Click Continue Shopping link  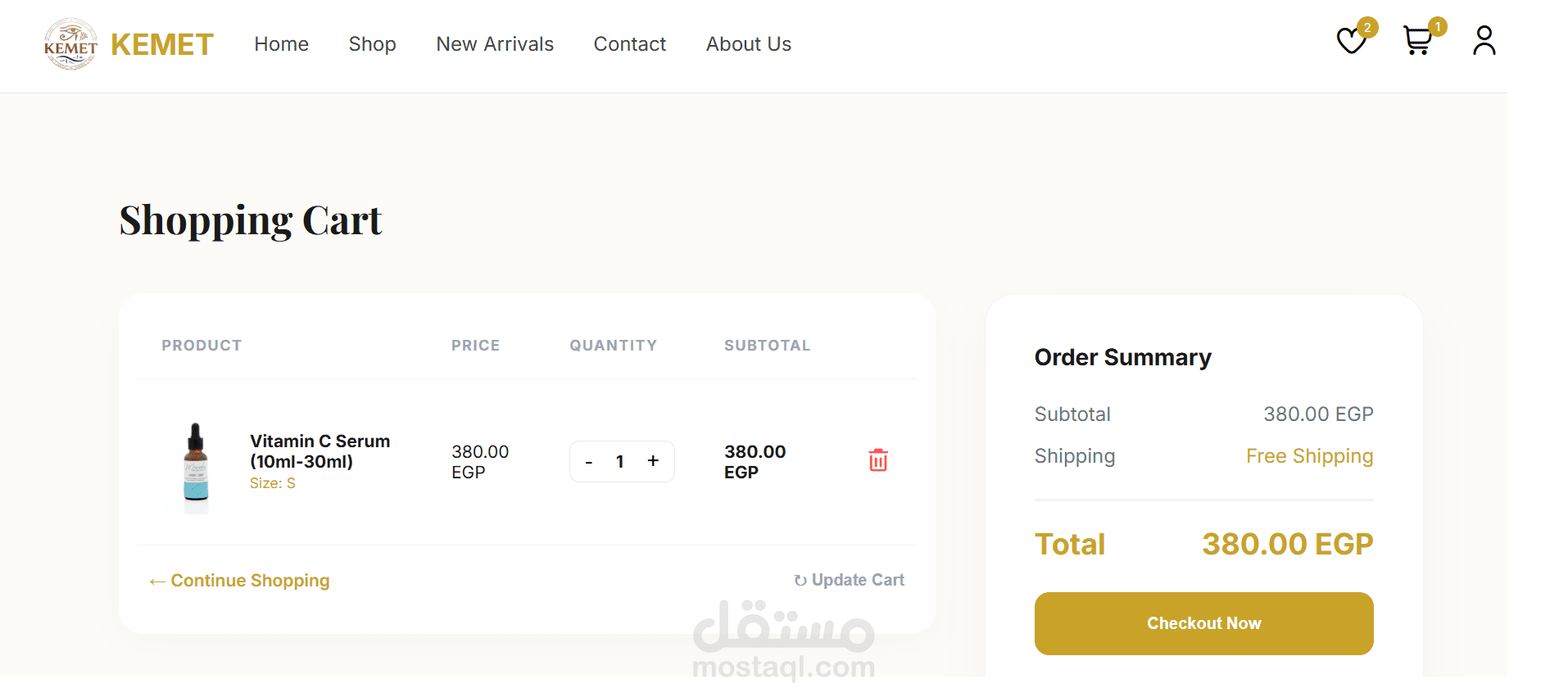click(240, 581)
